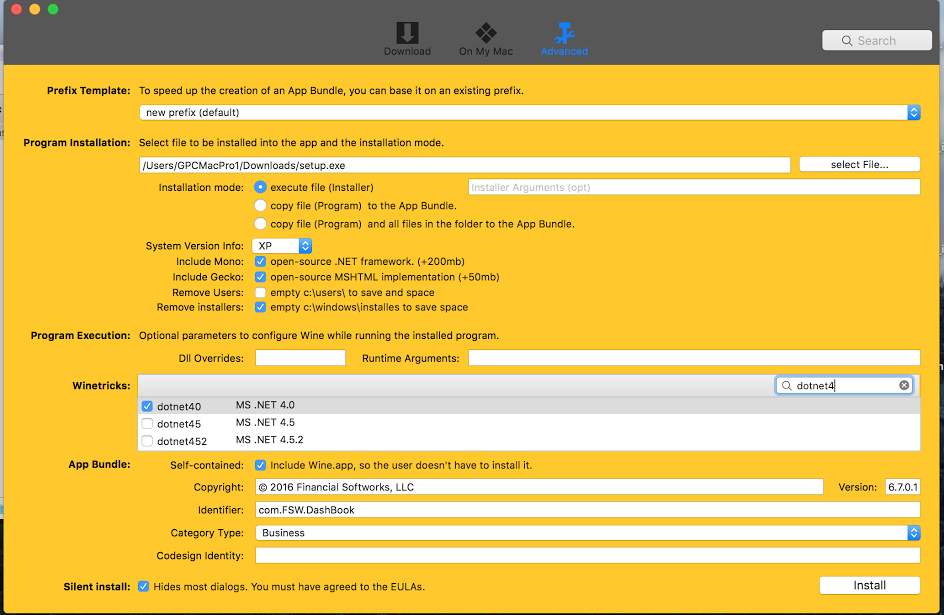Click the green zoom window button
Image resolution: width=944 pixels, height=615 pixels.
(53, 9)
